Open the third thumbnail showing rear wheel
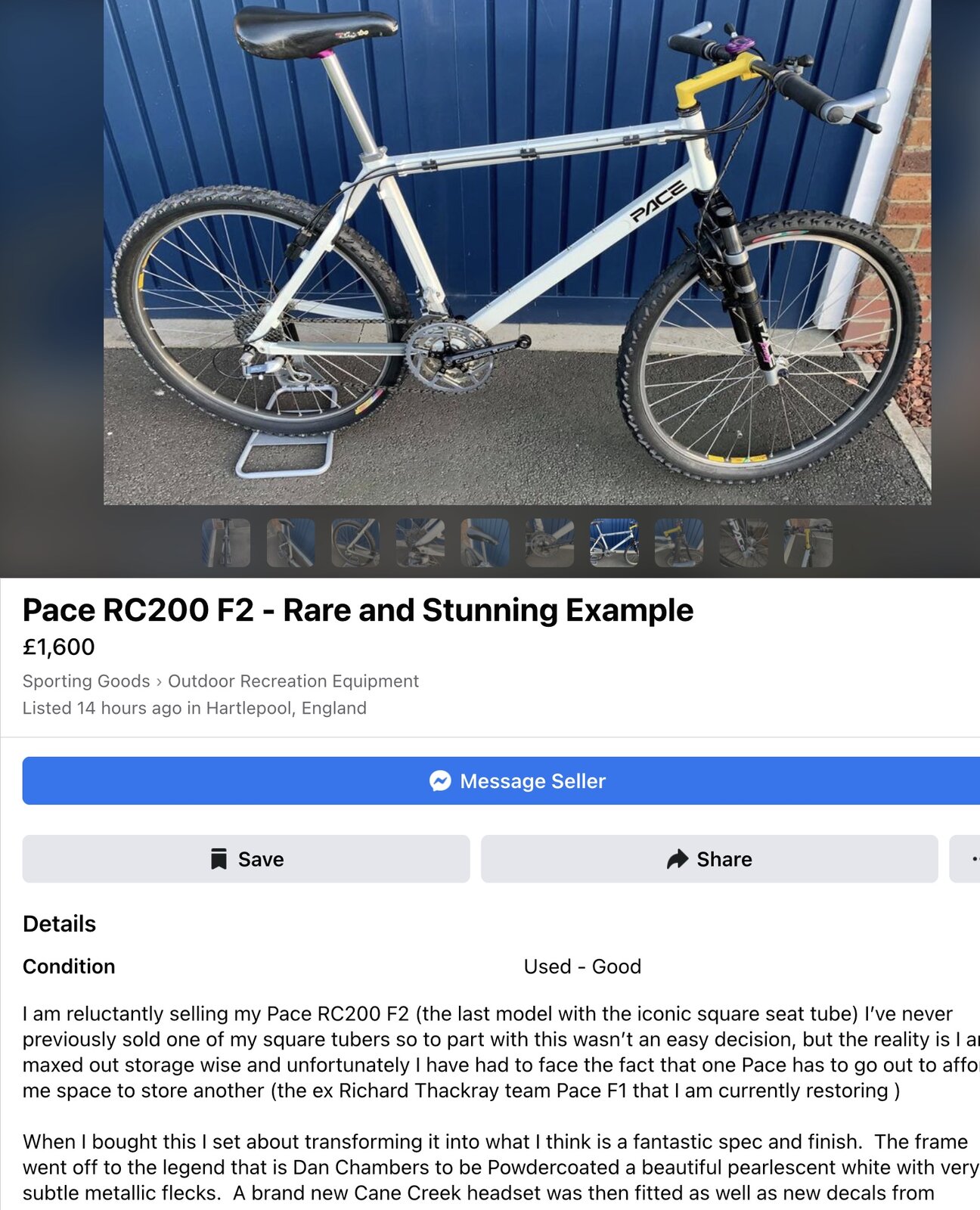The width and height of the screenshot is (980, 1210). (355, 543)
